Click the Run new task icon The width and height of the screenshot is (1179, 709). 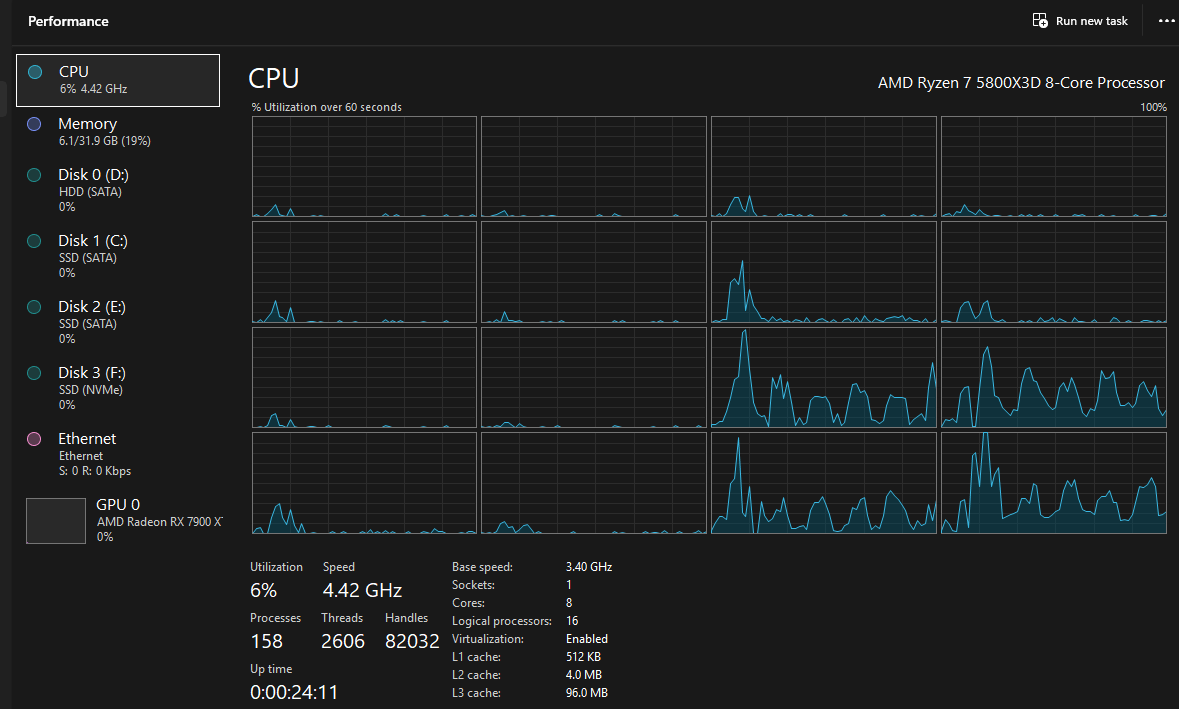[1040, 20]
